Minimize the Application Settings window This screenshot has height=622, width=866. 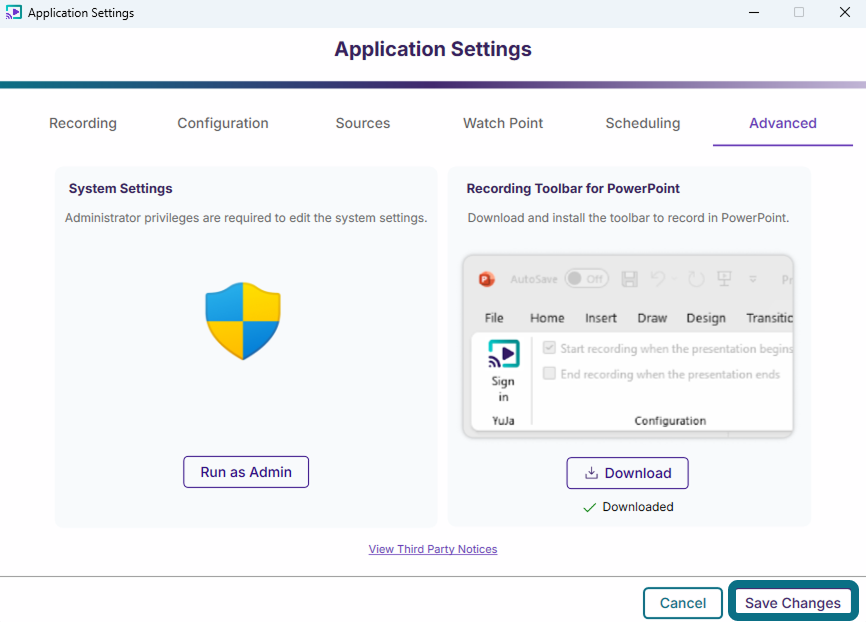pos(754,12)
